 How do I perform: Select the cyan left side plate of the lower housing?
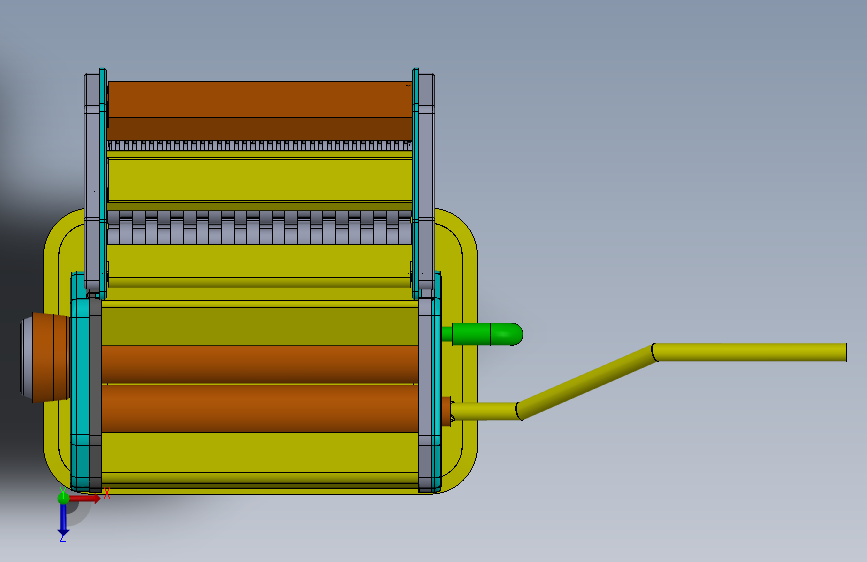(80, 382)
